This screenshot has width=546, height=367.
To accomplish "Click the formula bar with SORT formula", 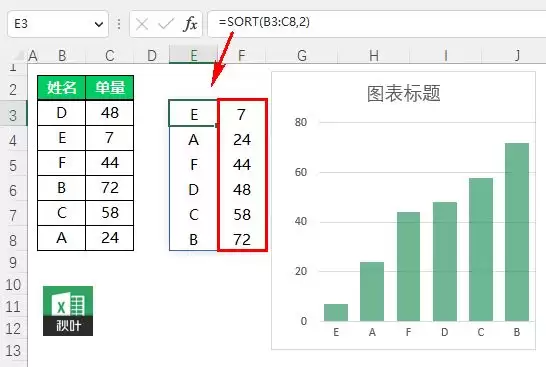I will click(377, 23).
